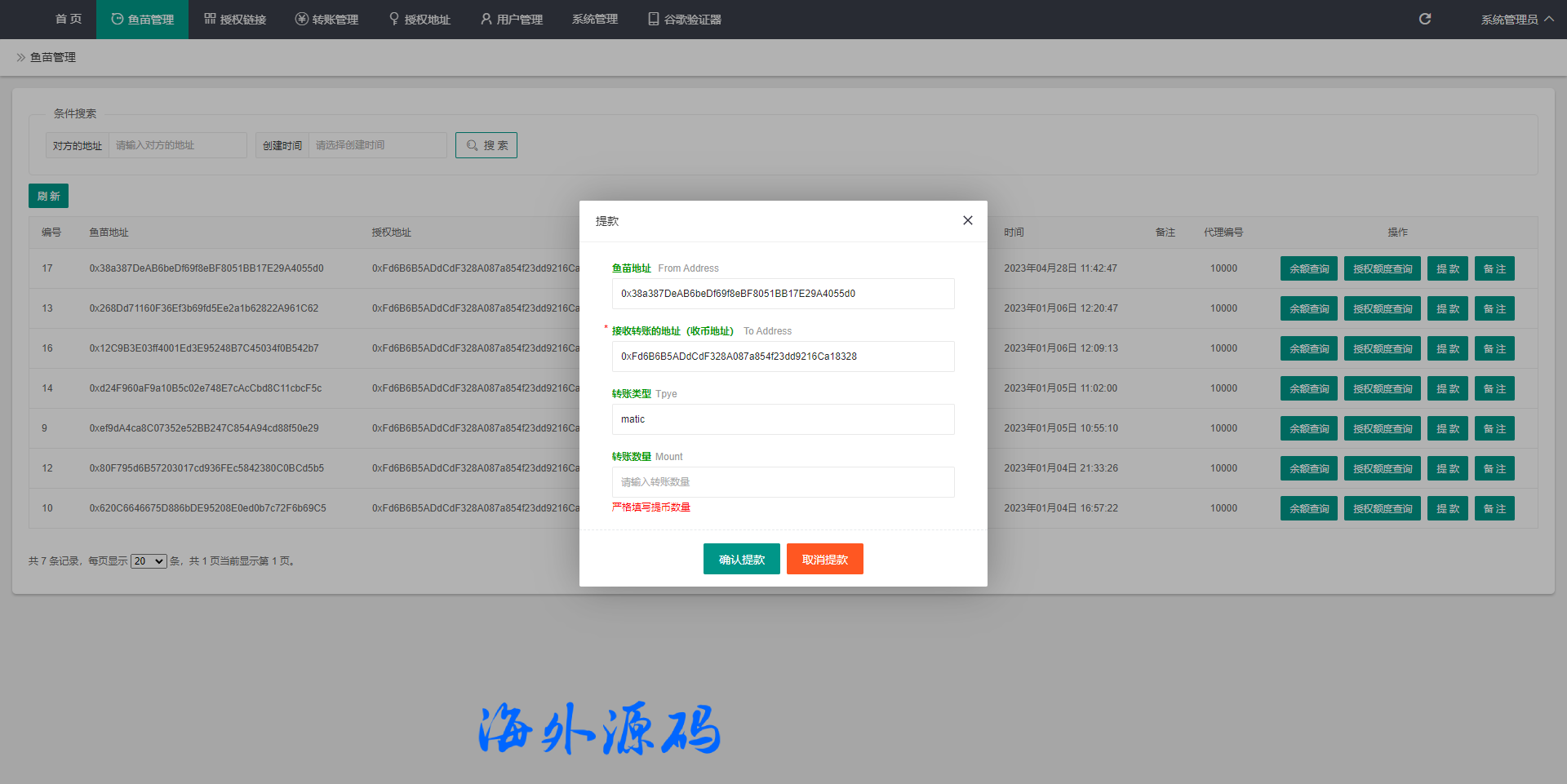
Task: Close the 提款 dialog with X
Action: [x=967, y=220]
